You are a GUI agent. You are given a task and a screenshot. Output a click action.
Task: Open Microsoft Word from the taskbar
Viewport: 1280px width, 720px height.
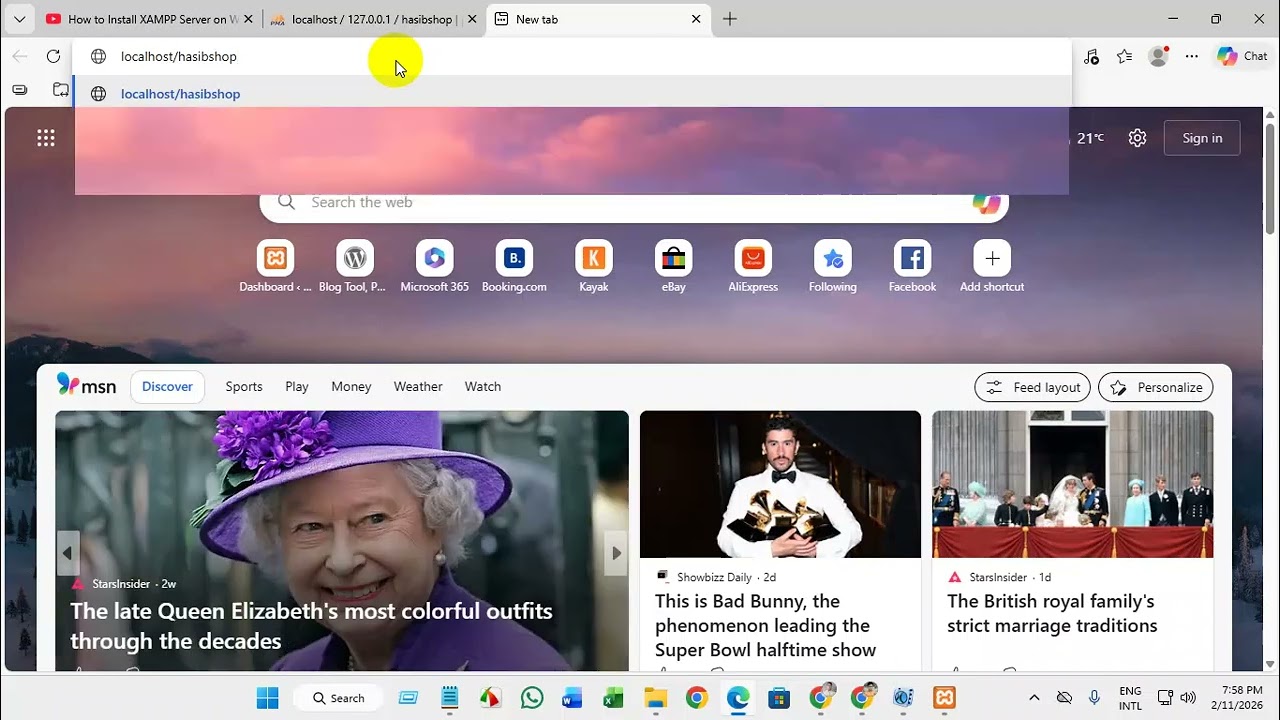tap(572, 697)
